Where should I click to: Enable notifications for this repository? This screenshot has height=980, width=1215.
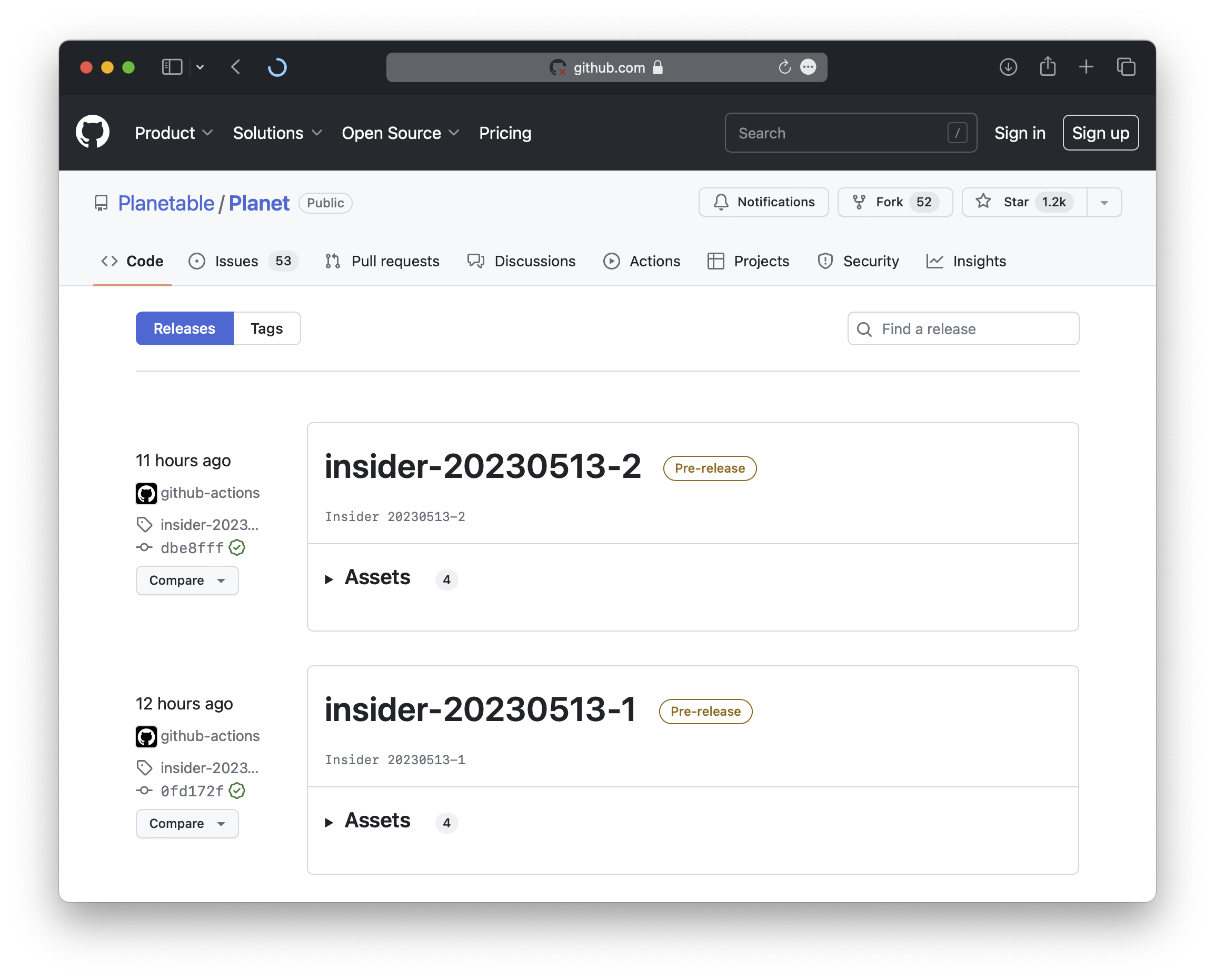763,202
